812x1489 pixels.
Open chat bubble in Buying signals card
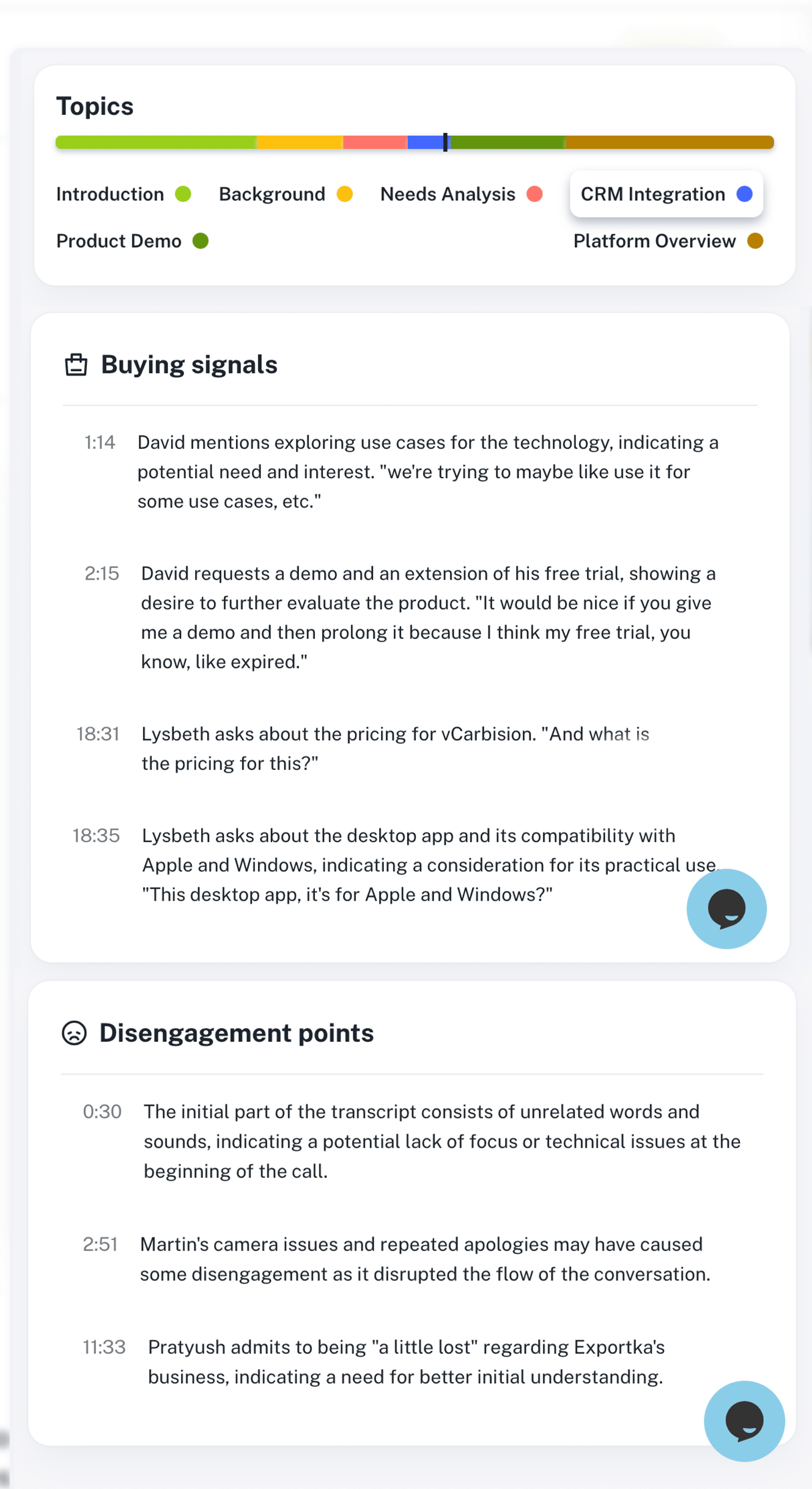(x=726, y=909)
